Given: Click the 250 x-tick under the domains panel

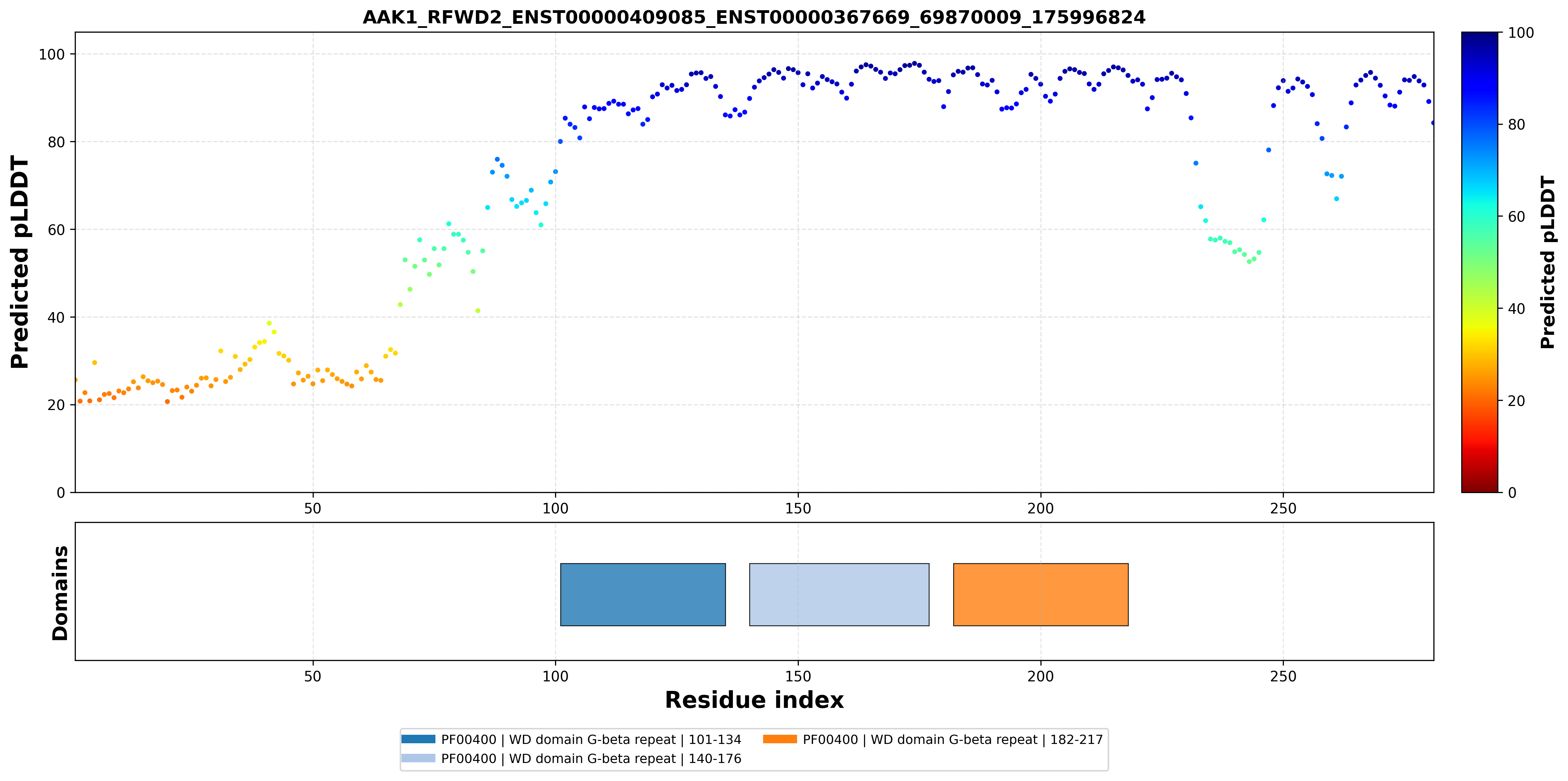Looking at the screenshot, I should tap(1283, 676).
